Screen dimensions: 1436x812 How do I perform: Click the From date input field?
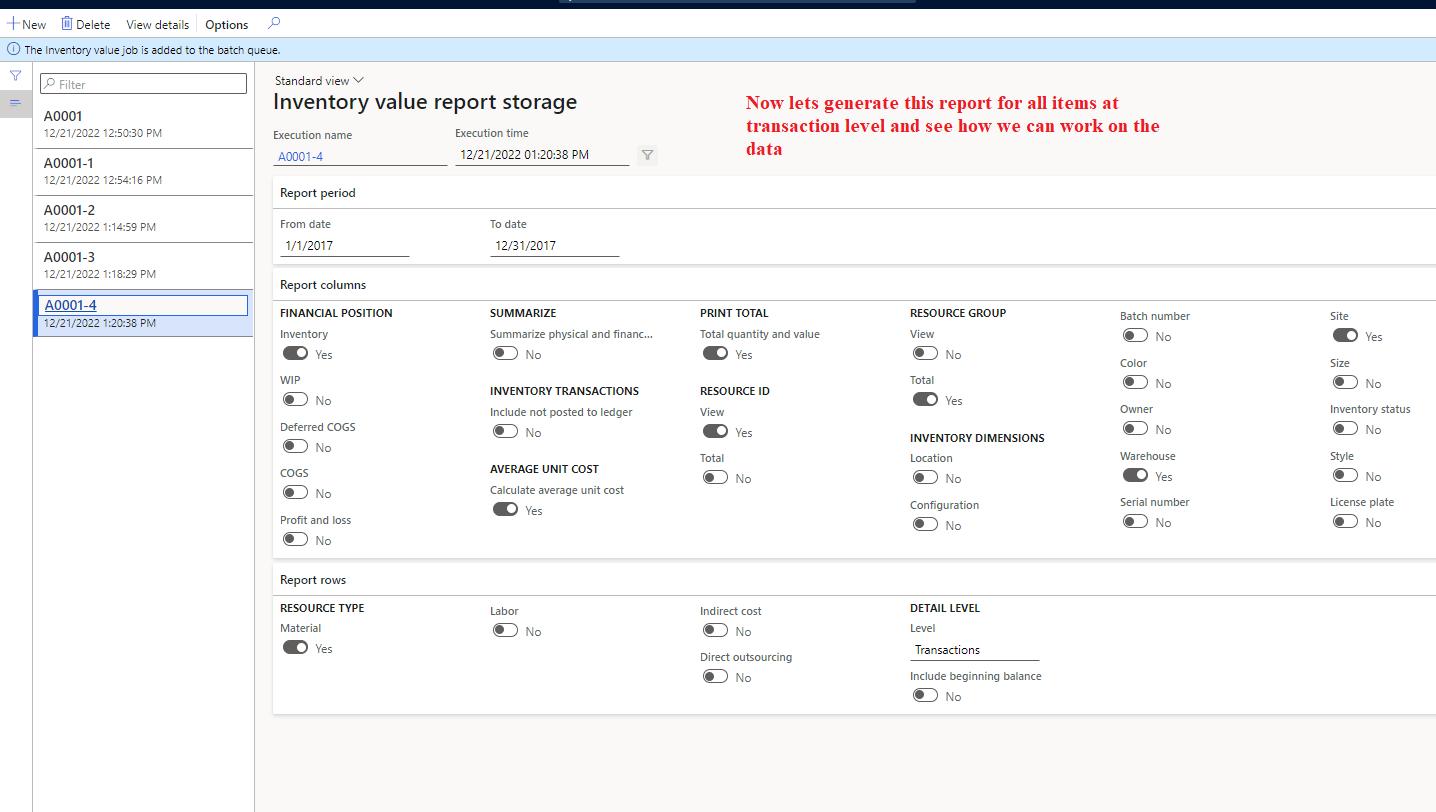344,245
